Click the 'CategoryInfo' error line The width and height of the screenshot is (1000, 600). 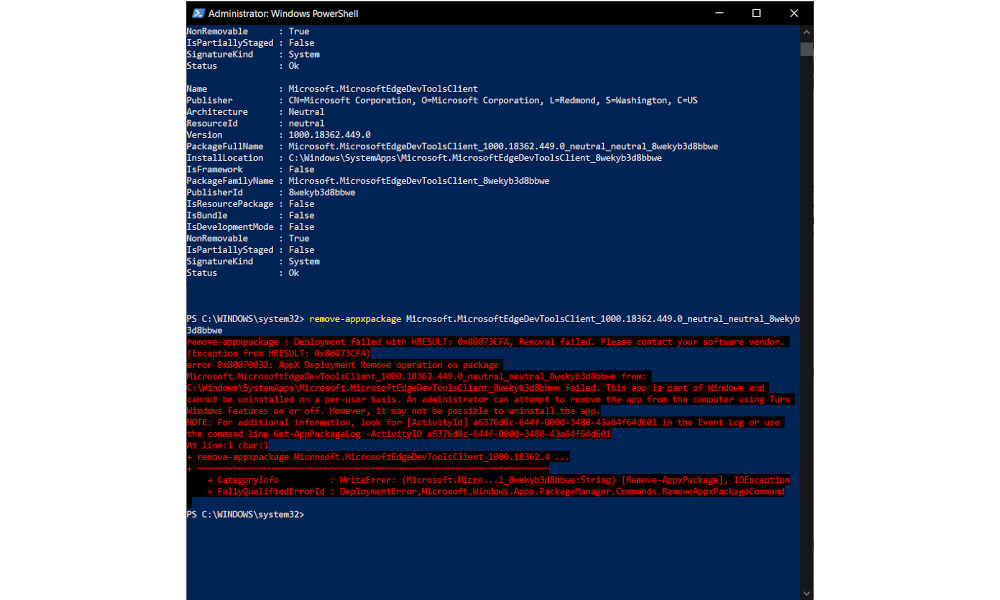pos(498,479)
